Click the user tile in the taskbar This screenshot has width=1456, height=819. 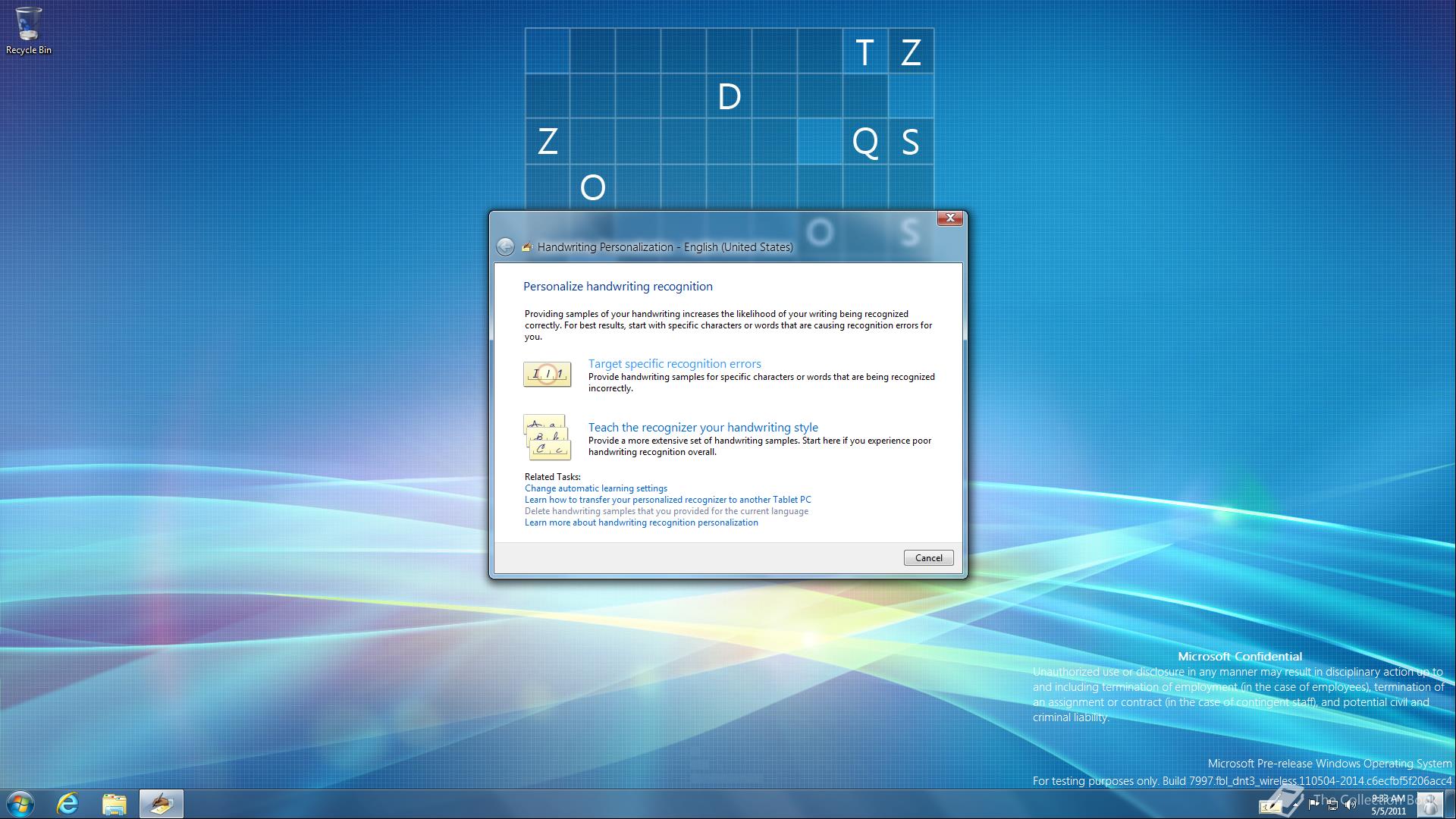click(1430, 805)
